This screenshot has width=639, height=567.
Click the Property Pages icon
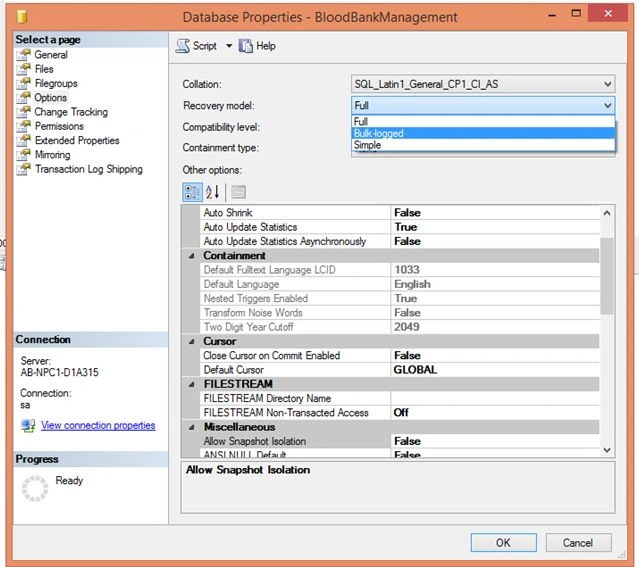tap(238, 192)
